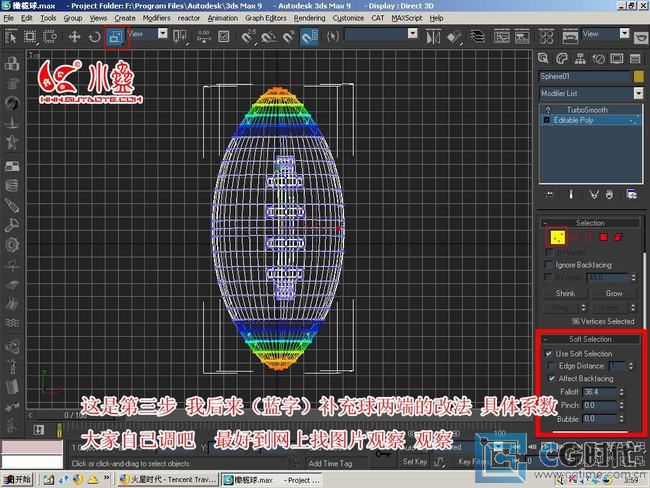Image resolution: width=650 pixels, height=488 pixels.
Task: Collapse the Selection rollout header
Action: coord(590,223)
